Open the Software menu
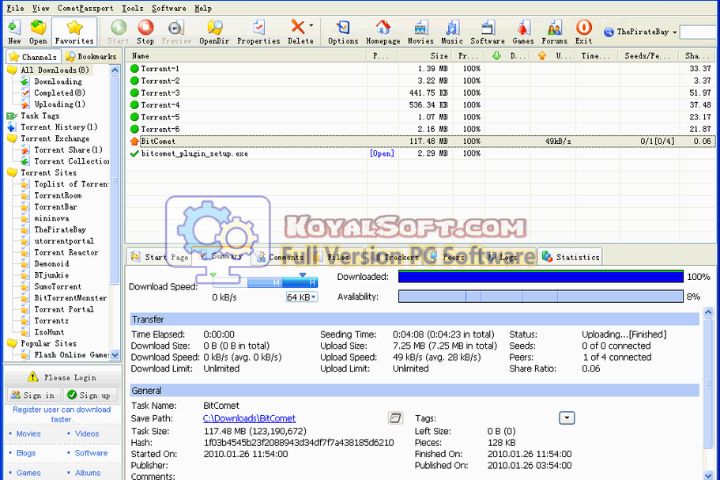 pos(169,8)
